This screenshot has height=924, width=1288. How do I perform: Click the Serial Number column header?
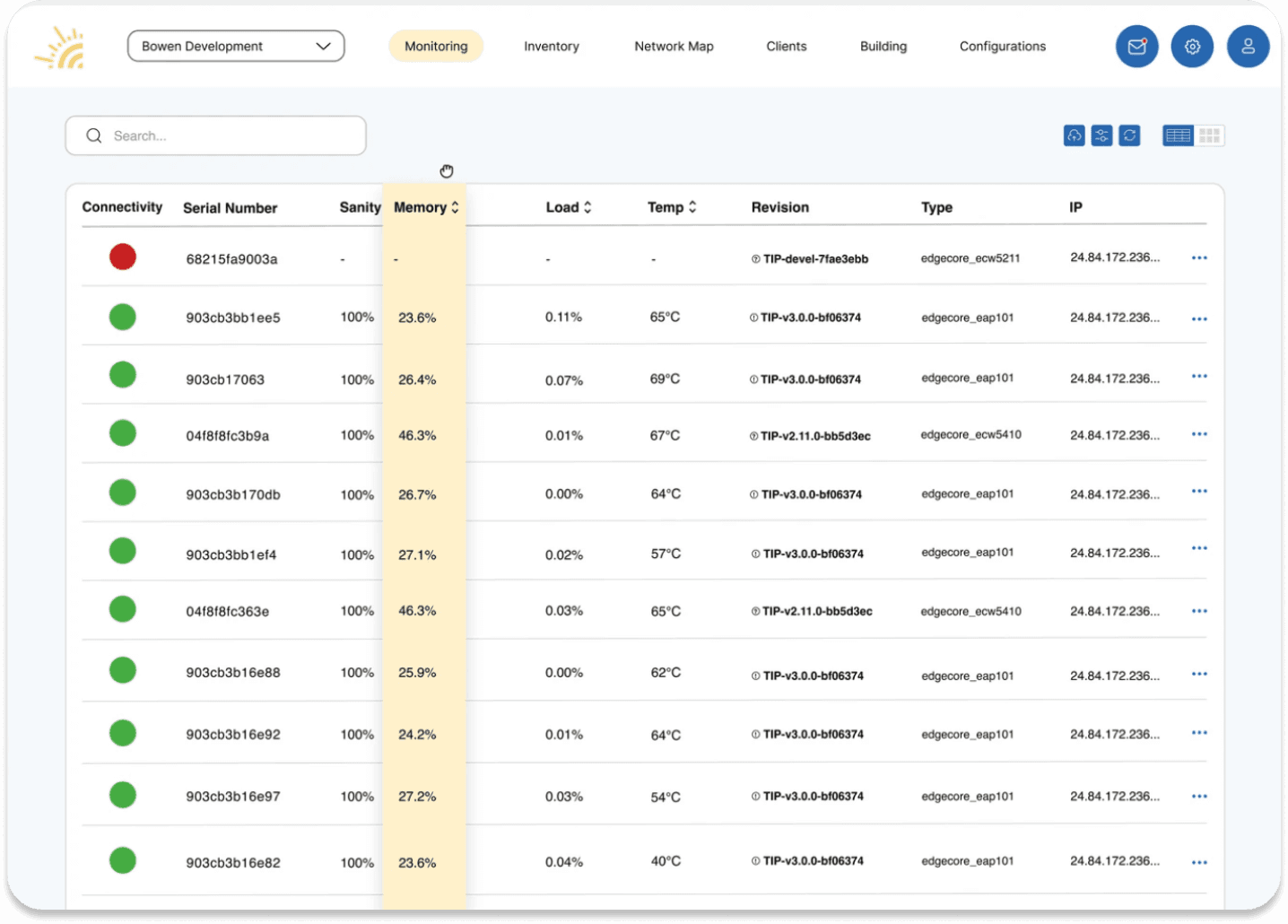click(230, 208)
